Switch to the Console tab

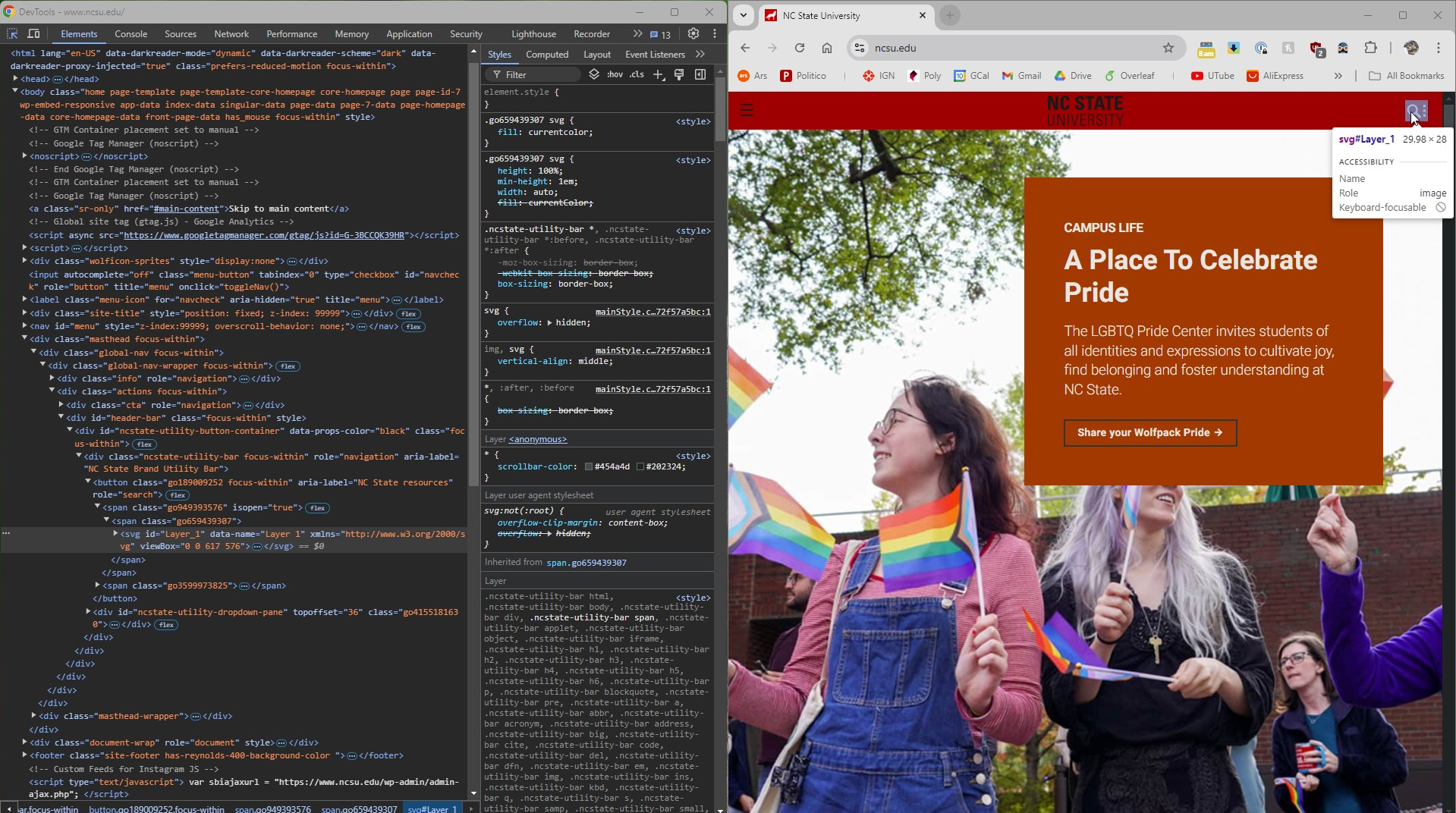point(131,34)
